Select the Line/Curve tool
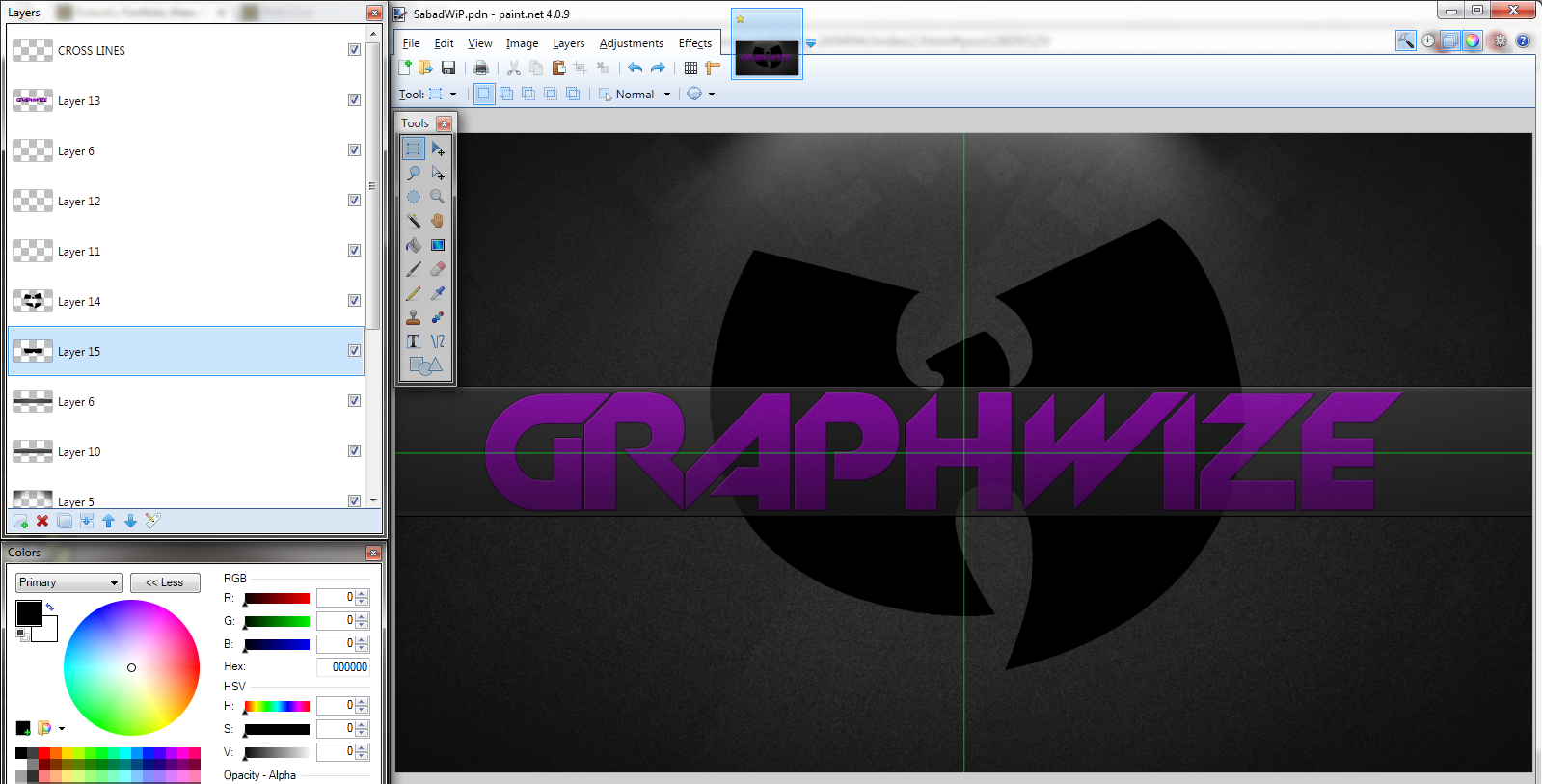This screenshot has width=1542, height=784. pyautogui.click(x=438, y=341)
